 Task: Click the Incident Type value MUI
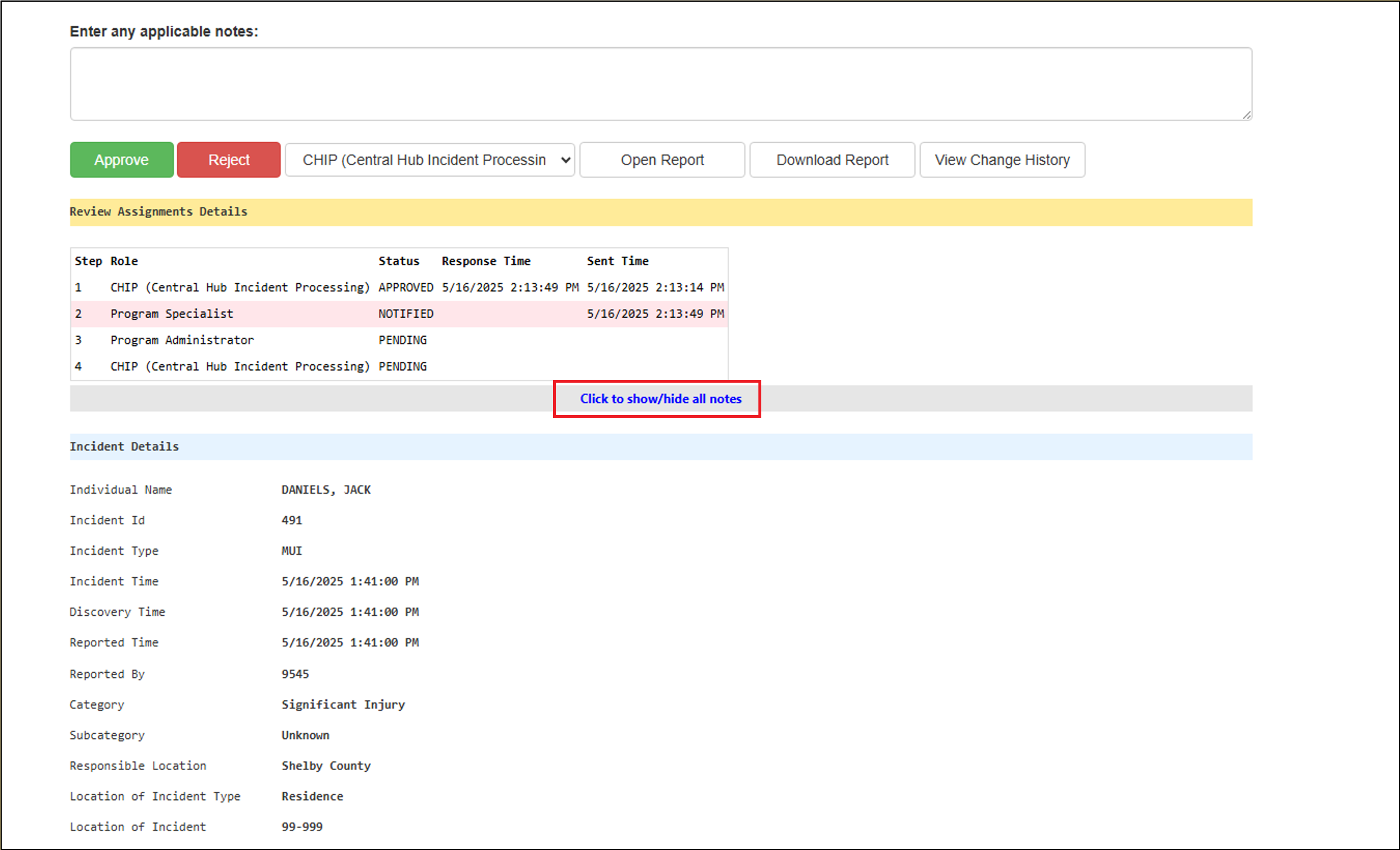[x=292, y=551]
